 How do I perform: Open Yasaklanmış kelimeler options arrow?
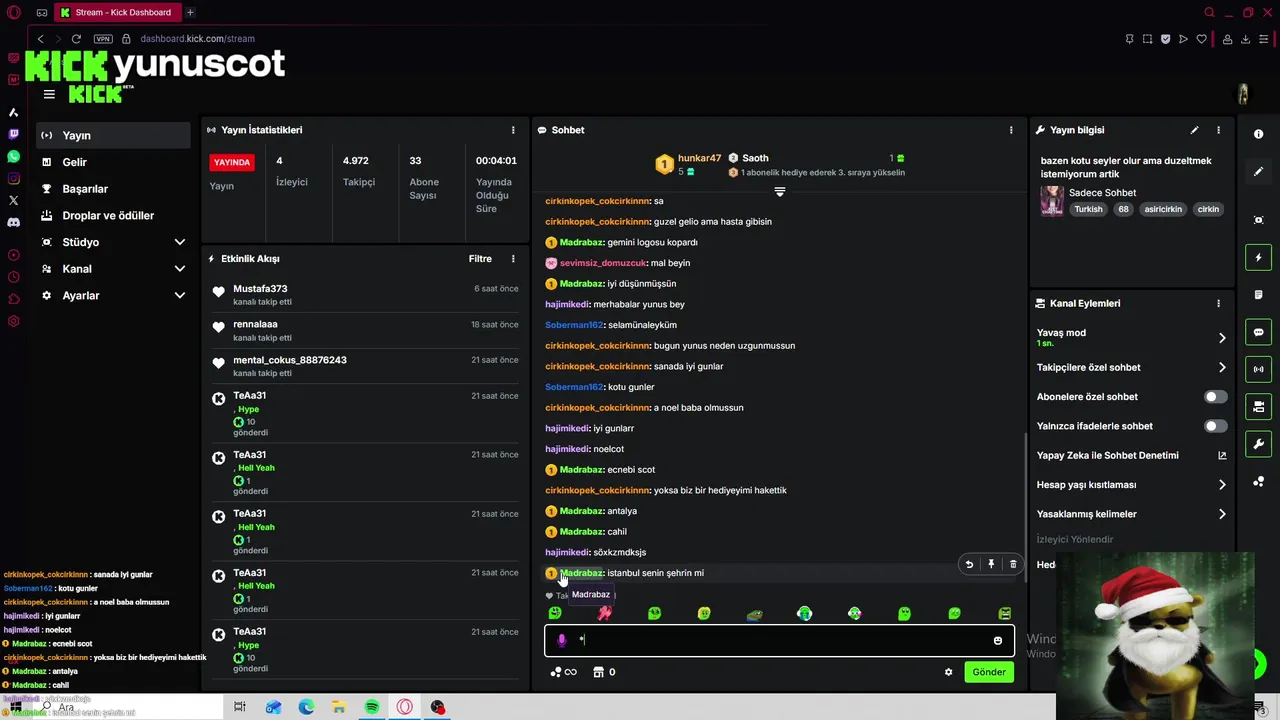pyautogui.click(x=1221, y=514)
